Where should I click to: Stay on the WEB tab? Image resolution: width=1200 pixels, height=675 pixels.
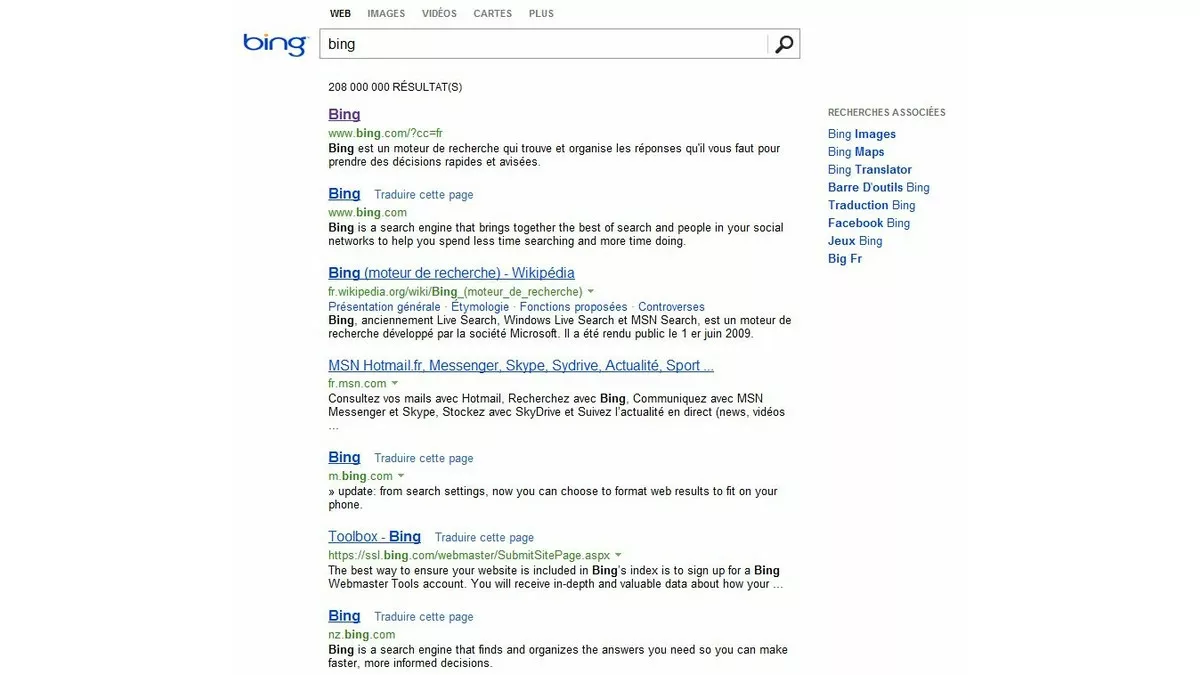340,13
